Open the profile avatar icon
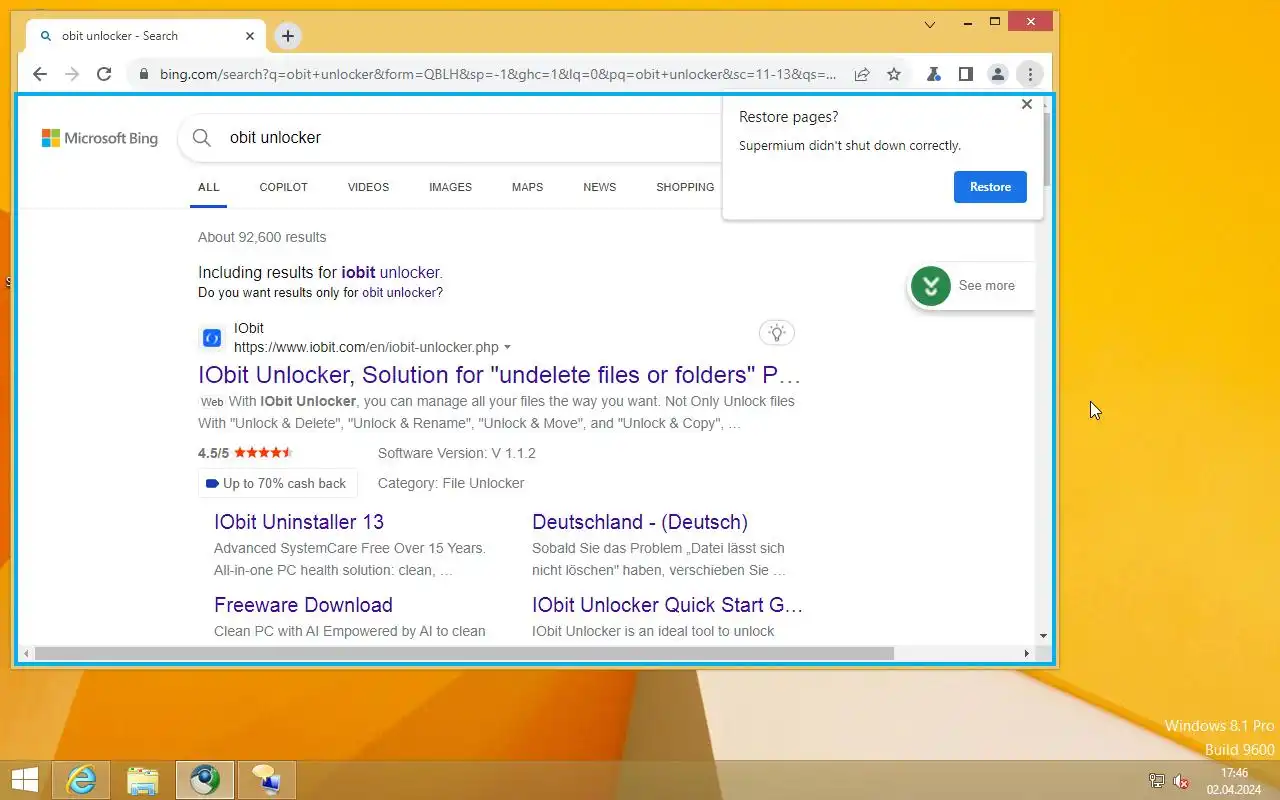This screenshot has width=1280, height=800. pos(998,74)
